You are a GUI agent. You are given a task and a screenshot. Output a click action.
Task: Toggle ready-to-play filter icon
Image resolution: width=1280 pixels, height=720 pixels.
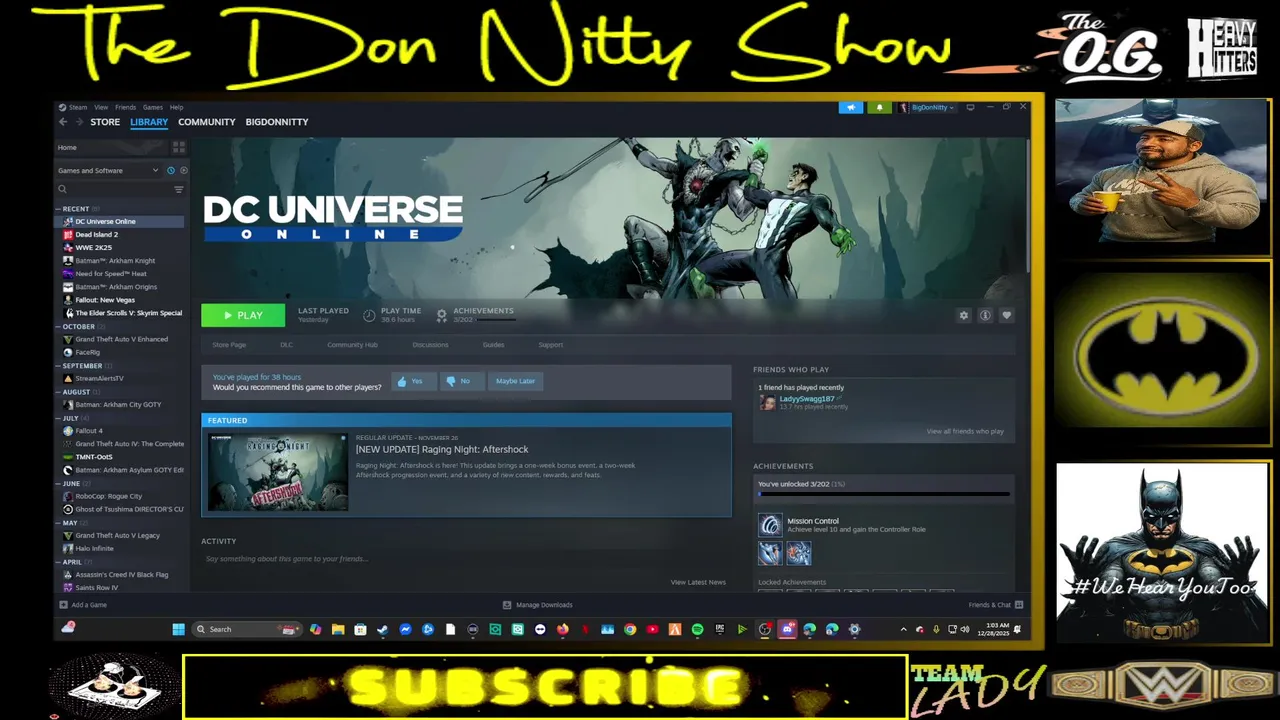click(x=183, y=170)
